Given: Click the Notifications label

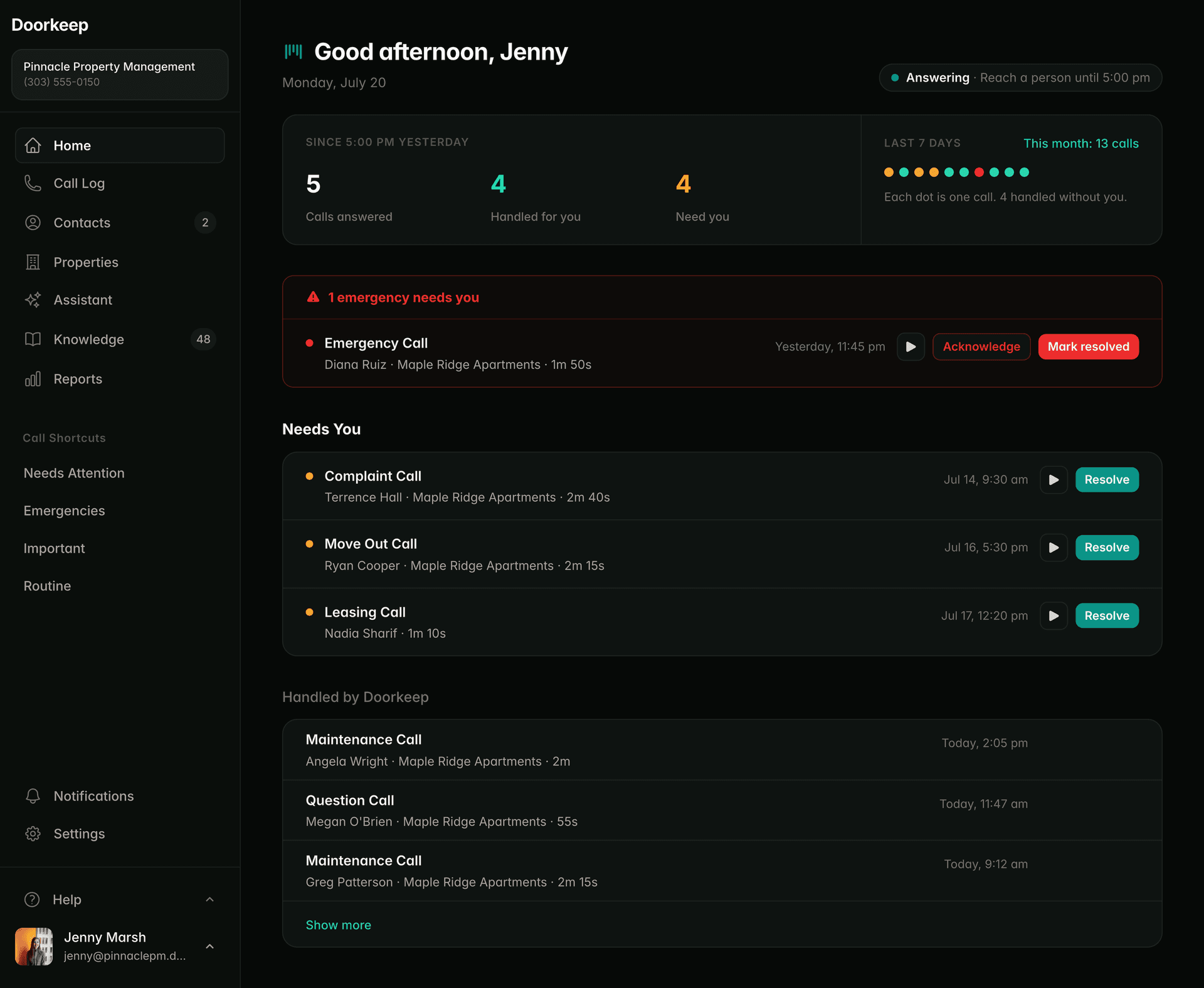Looking at the screenshot, I should click(93, 796).
